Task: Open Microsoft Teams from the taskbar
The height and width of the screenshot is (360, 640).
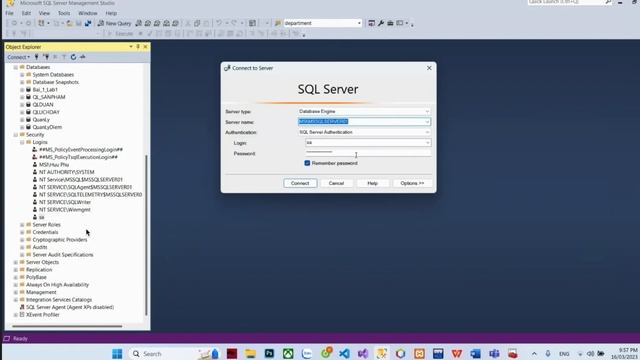Action: tap(494, 353)
